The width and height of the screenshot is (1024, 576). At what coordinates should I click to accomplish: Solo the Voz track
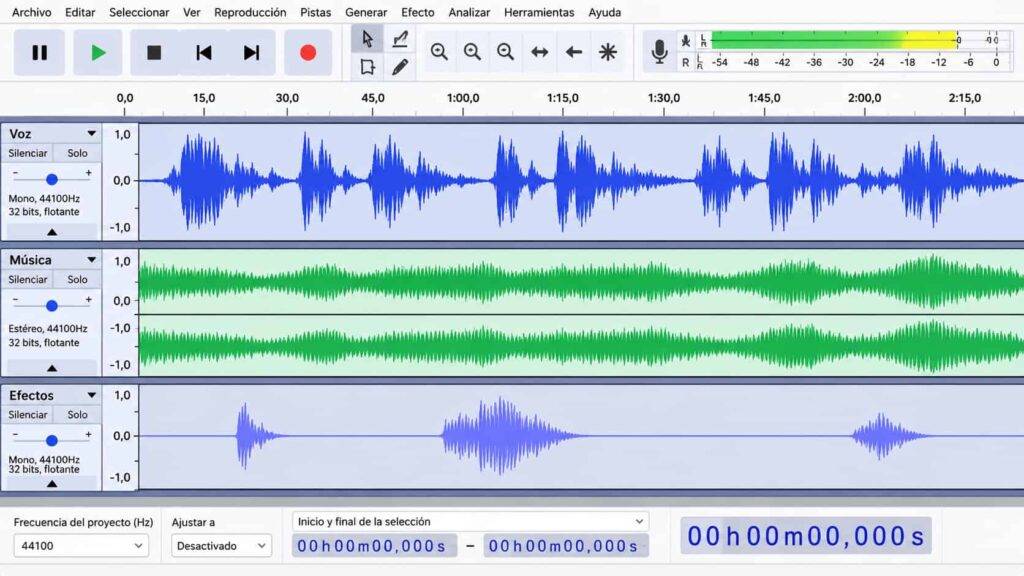77,153
